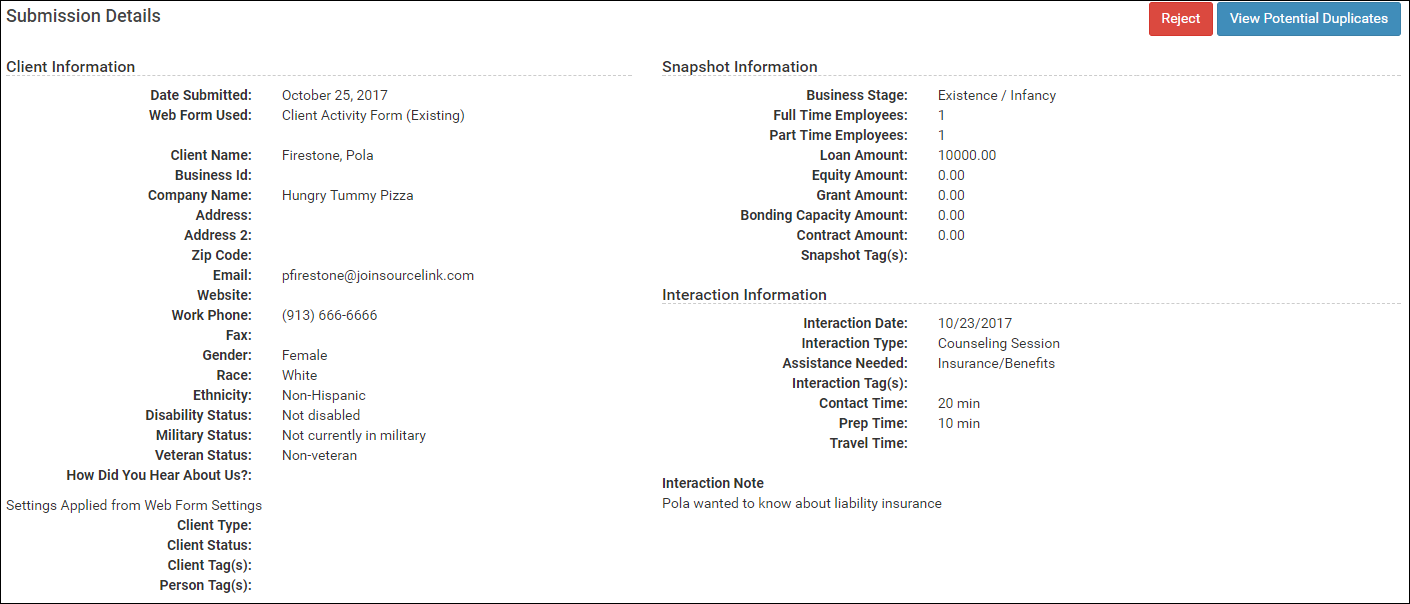Click the Client Tag(s) label

210,565
